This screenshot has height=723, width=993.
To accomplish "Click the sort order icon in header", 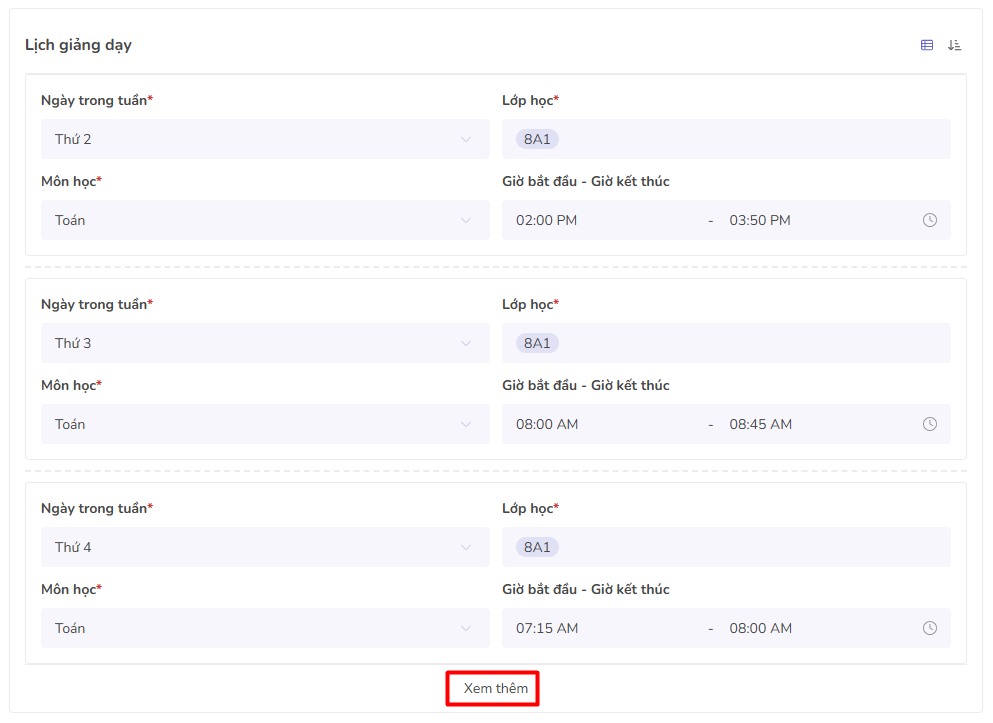I will (x=954, y=45).
